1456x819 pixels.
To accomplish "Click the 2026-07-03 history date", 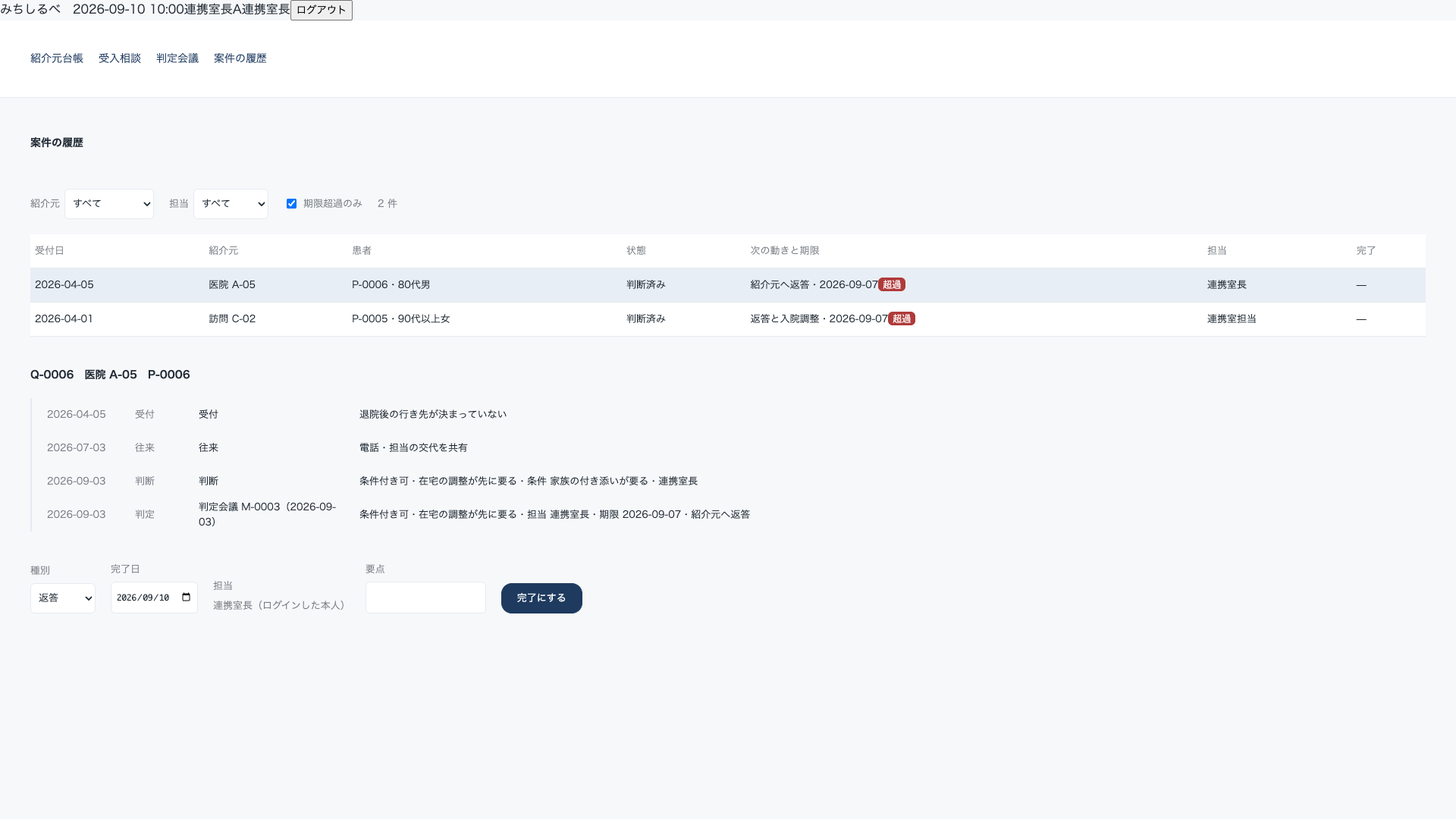I will coord(77,447).
